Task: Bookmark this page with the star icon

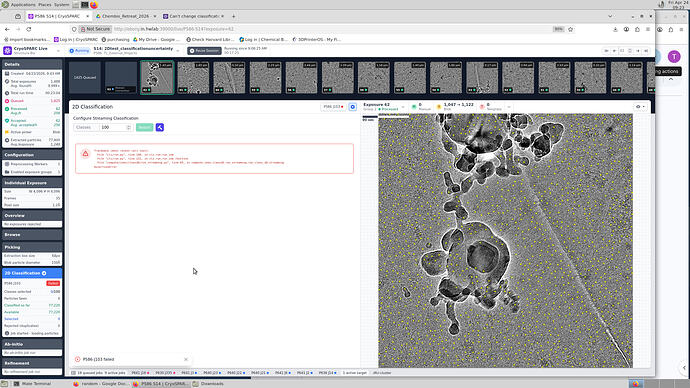Action: coord(571,29)
